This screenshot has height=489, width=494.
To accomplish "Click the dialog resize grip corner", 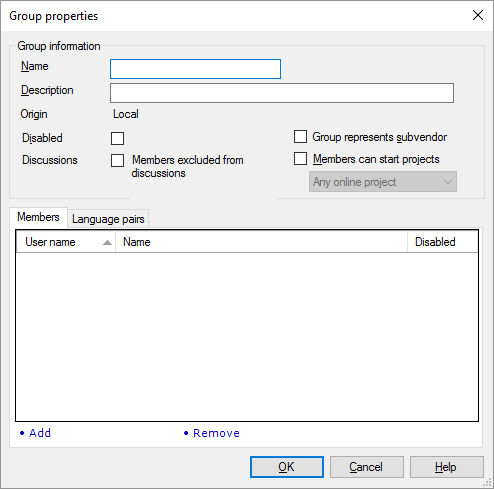I will point(488,483).
